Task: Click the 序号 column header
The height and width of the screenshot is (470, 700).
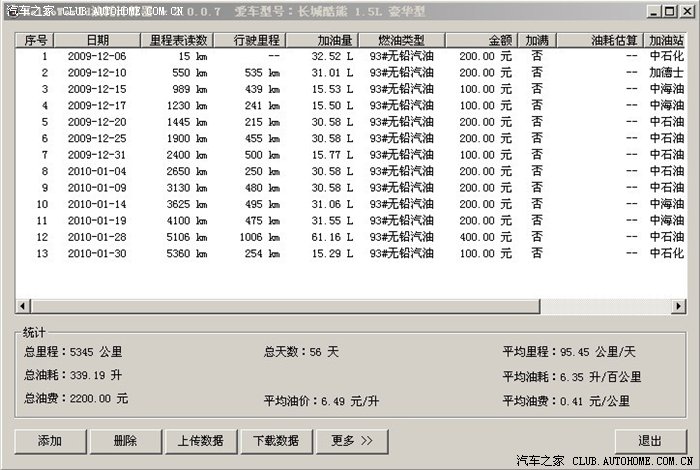Action: pyautogui.click(x=36, y=40)
